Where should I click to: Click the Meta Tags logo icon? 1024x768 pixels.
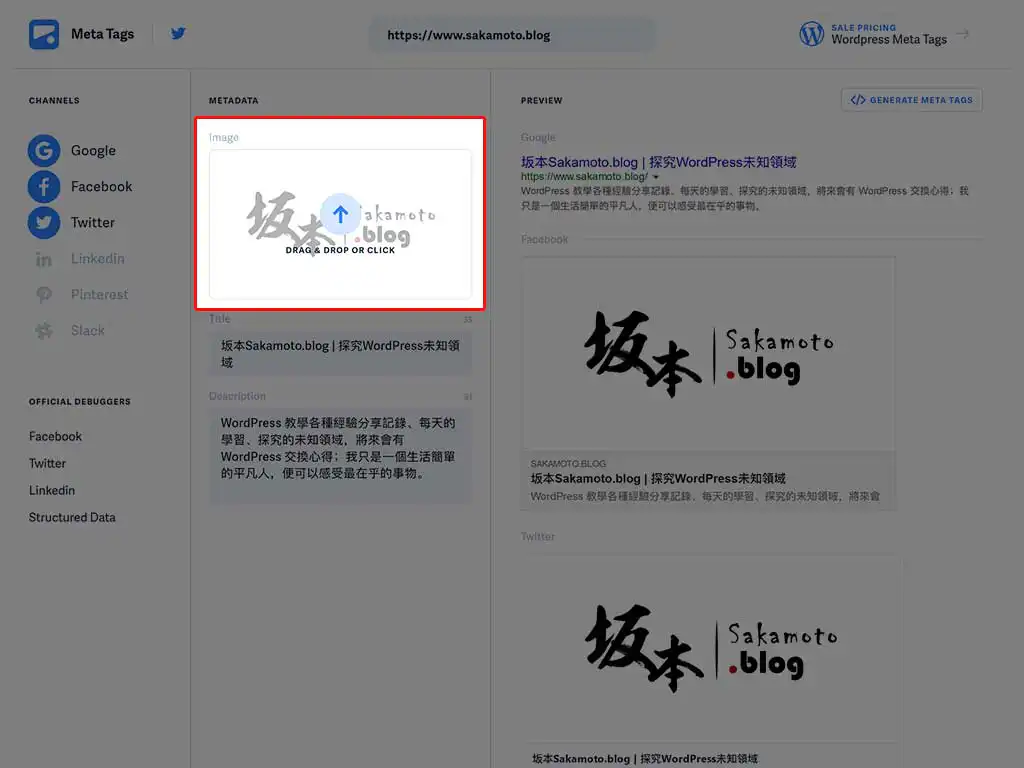click(44, 34)
